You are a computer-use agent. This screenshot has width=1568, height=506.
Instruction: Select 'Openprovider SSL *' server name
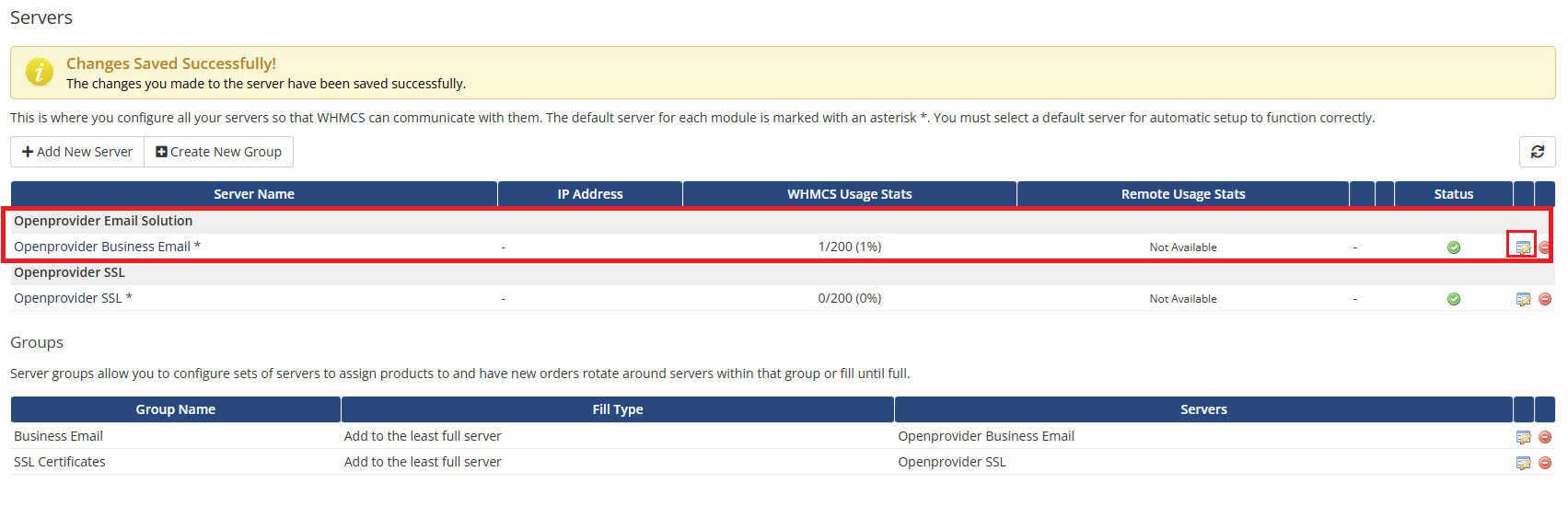click(x=73, y=298)
